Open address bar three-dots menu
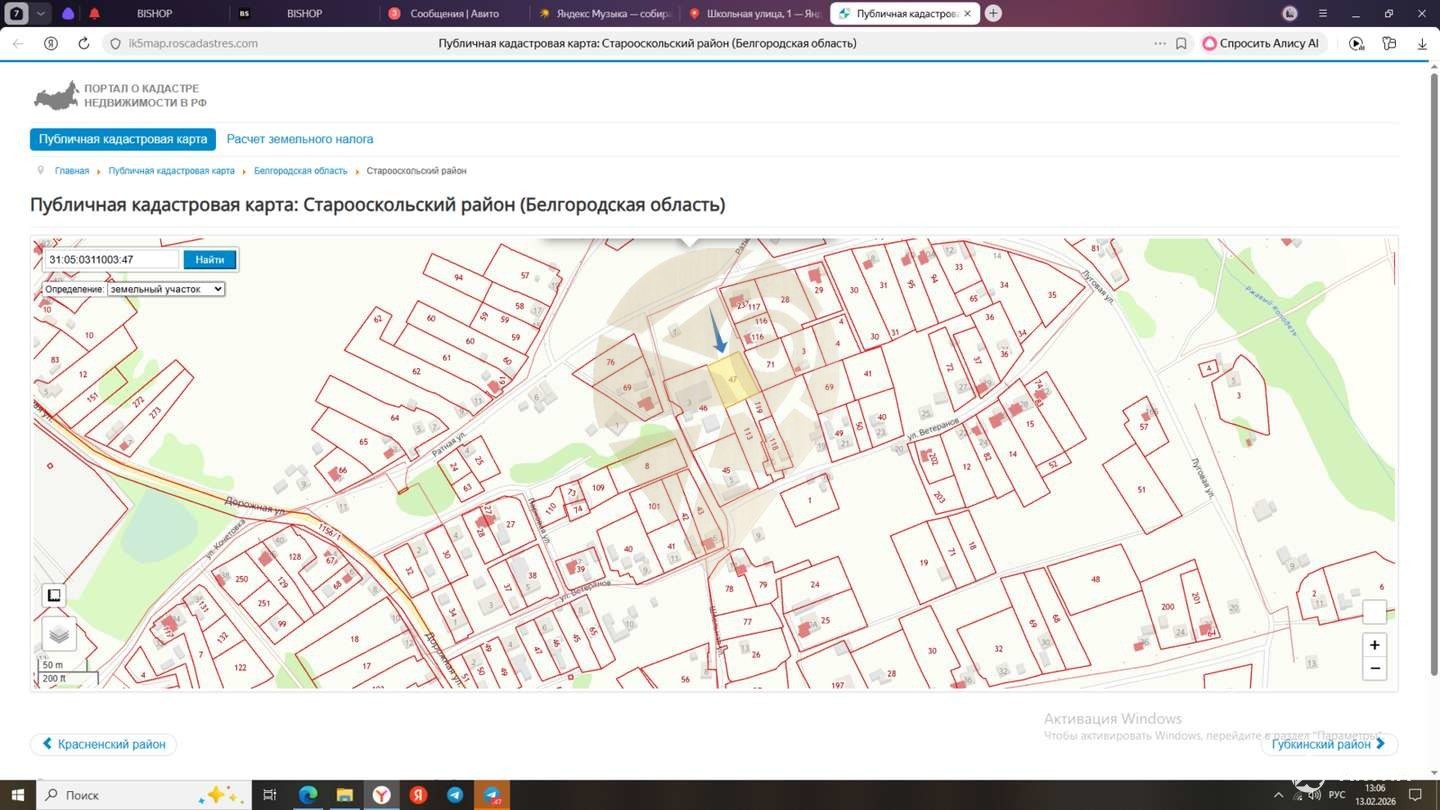 [1160, 44]
